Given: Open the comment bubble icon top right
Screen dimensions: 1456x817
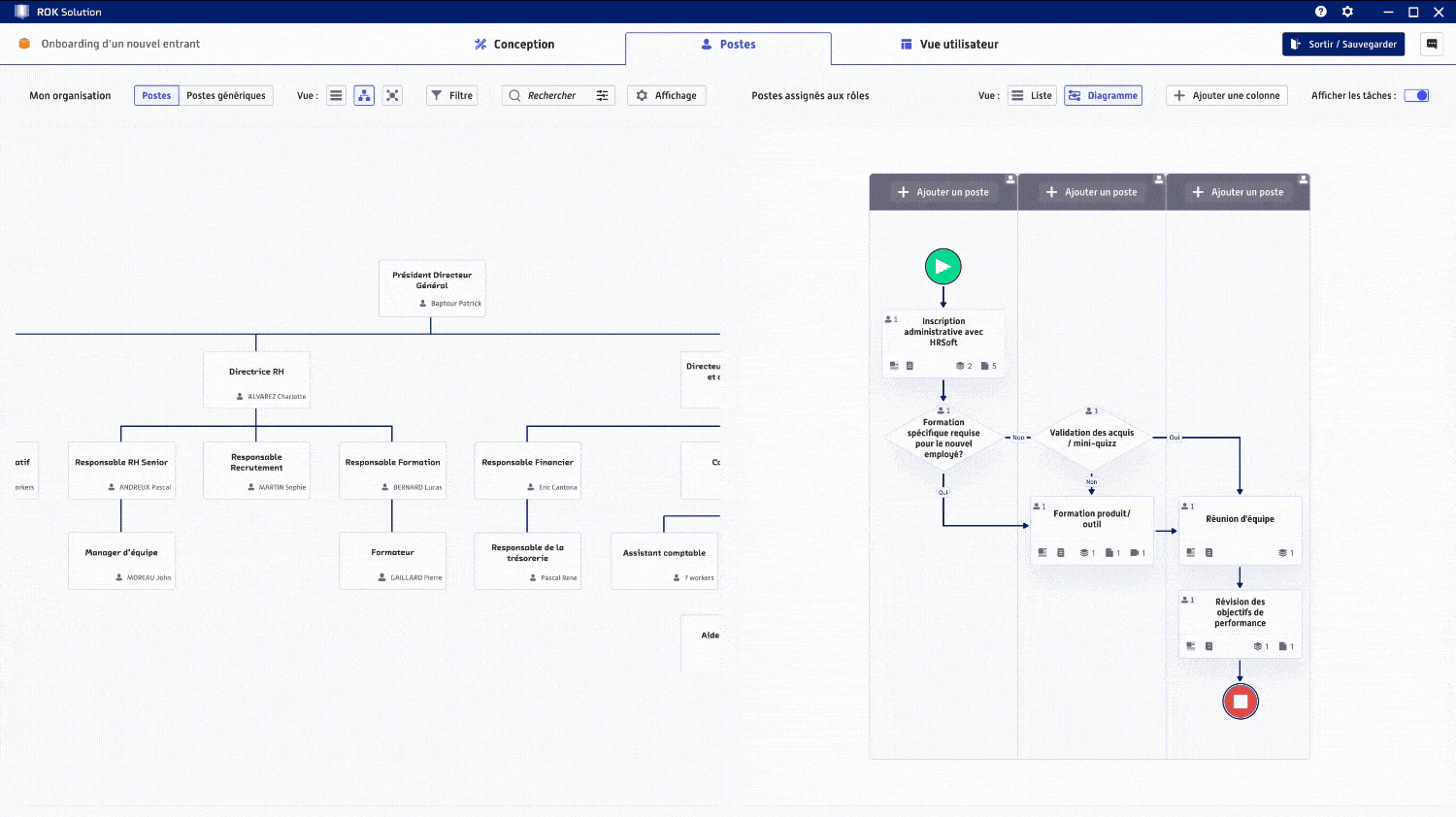Looking at the screenshot, I should click(x=1433, y=44).
